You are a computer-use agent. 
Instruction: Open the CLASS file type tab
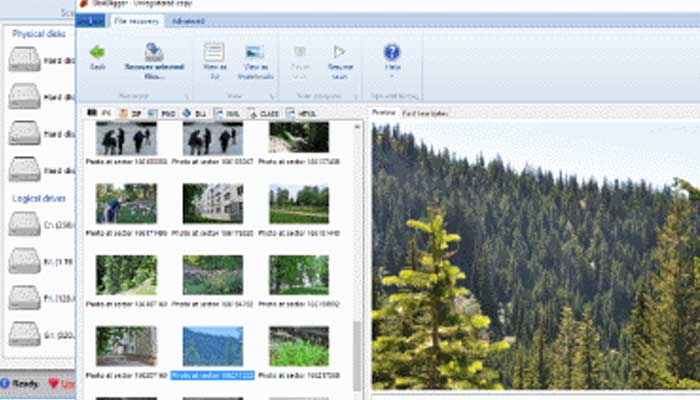(264, 114)
